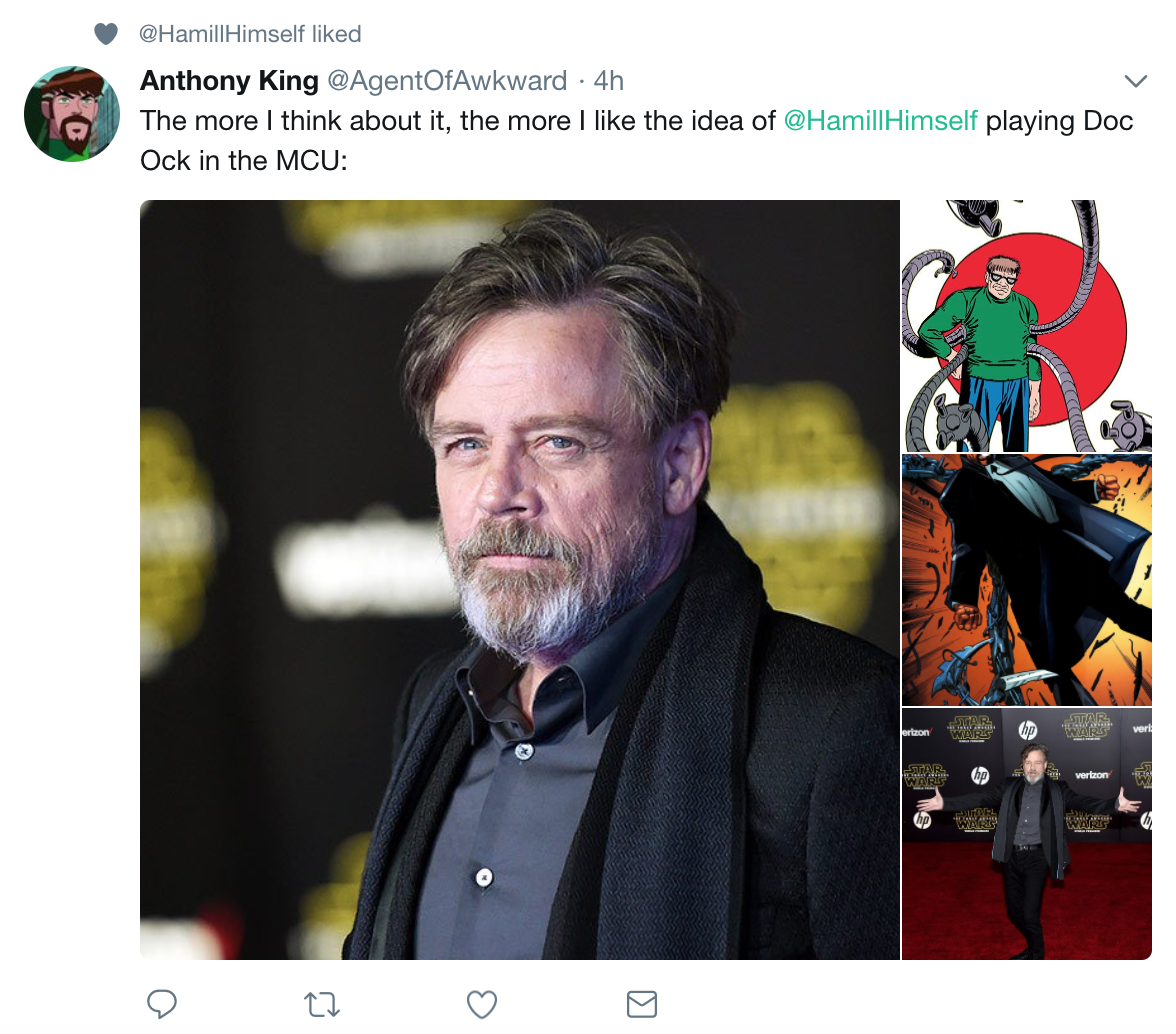
Task: Click the small filled heart beside liked notice
Action: pos(106,34)
